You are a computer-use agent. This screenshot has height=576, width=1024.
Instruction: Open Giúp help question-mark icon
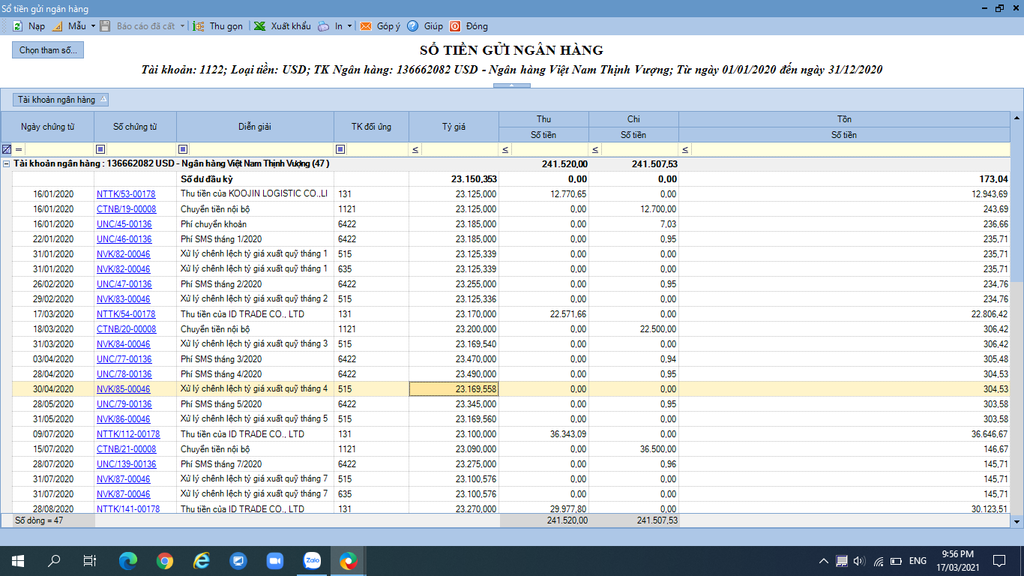pos(413,26)
